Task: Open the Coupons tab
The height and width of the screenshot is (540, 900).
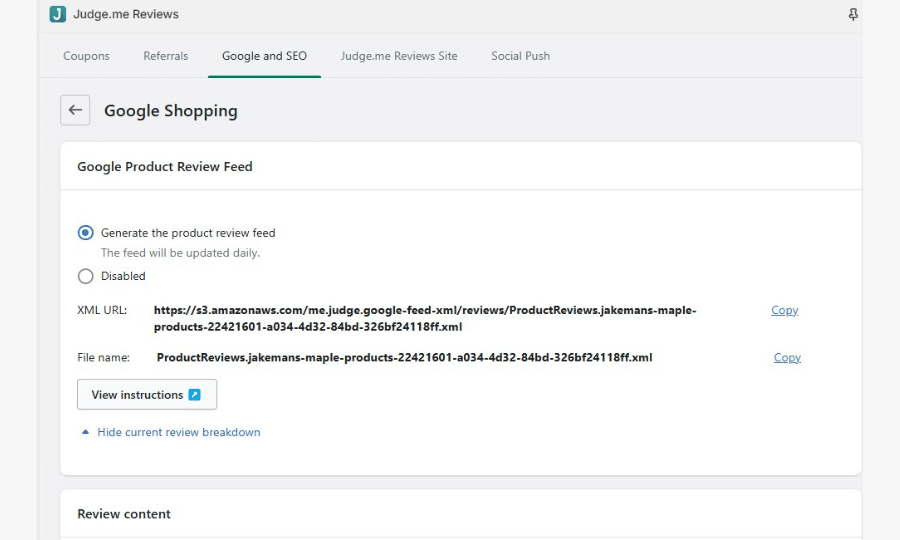Action: coord(86,56)
